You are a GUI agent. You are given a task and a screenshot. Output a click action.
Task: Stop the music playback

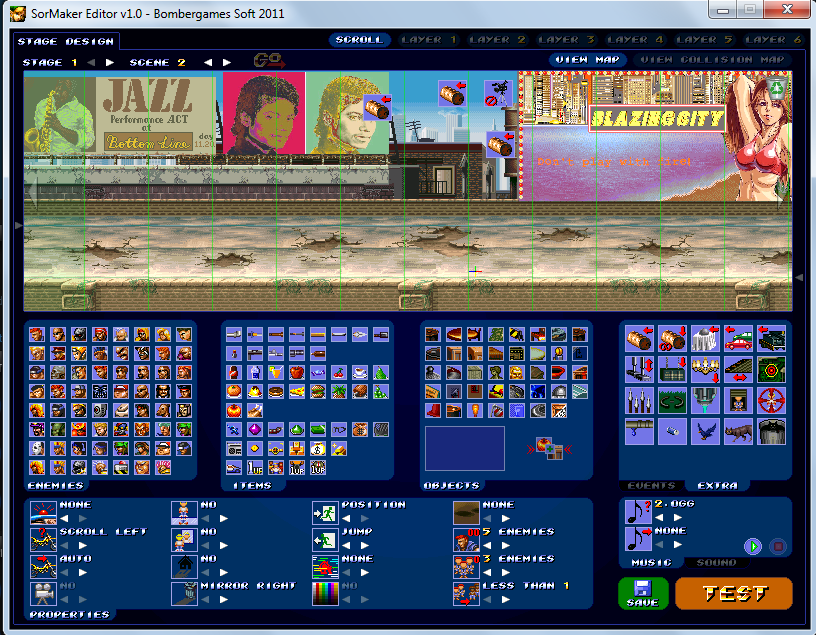click(x=778, y=546)
